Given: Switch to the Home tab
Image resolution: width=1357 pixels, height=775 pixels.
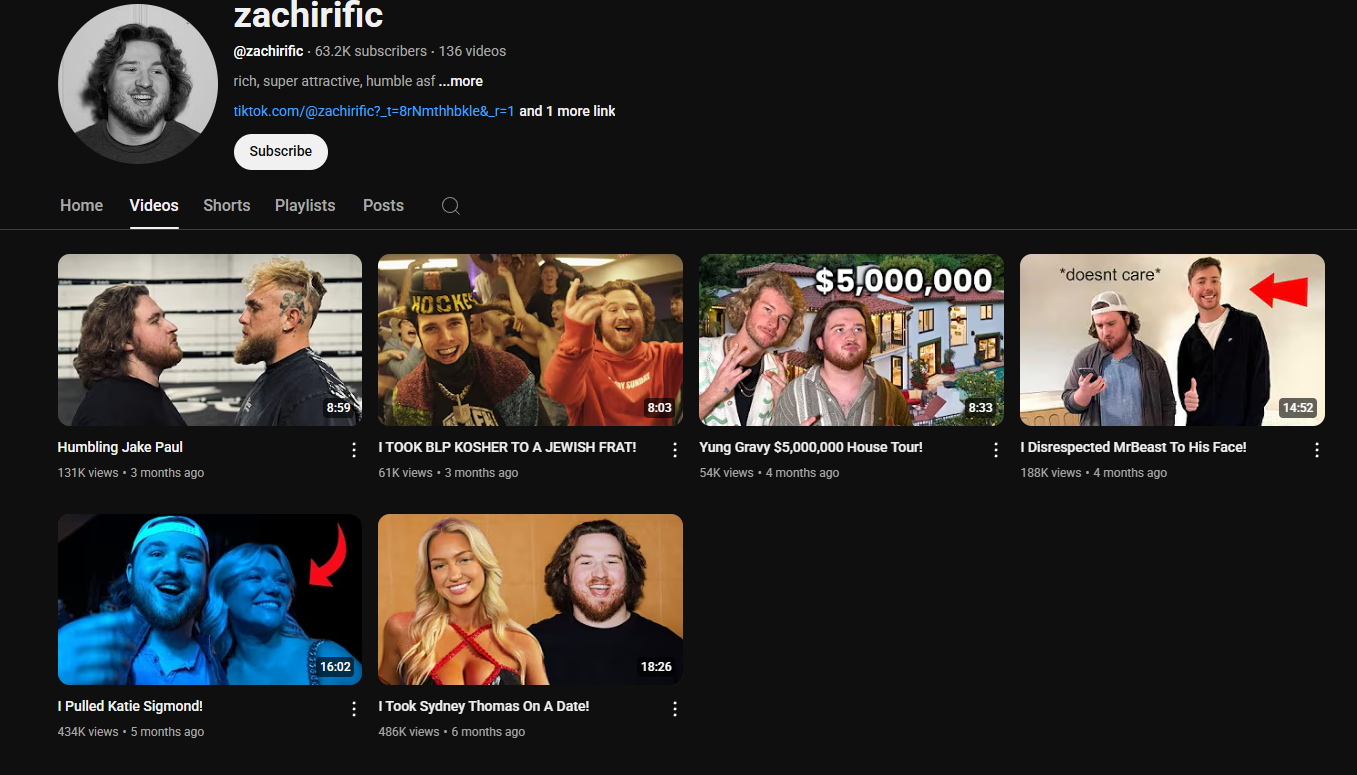Looking at the screenshot, I should point(81,205).
